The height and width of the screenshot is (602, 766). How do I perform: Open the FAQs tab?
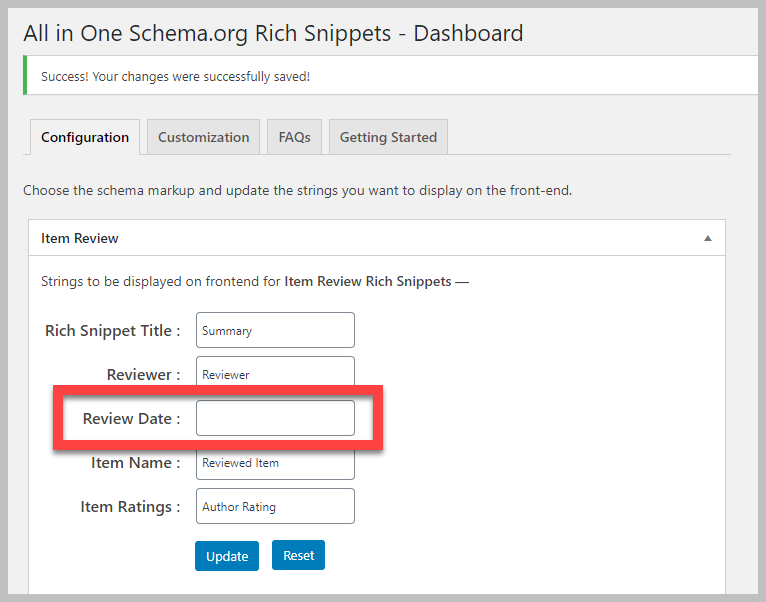point(295,137)
